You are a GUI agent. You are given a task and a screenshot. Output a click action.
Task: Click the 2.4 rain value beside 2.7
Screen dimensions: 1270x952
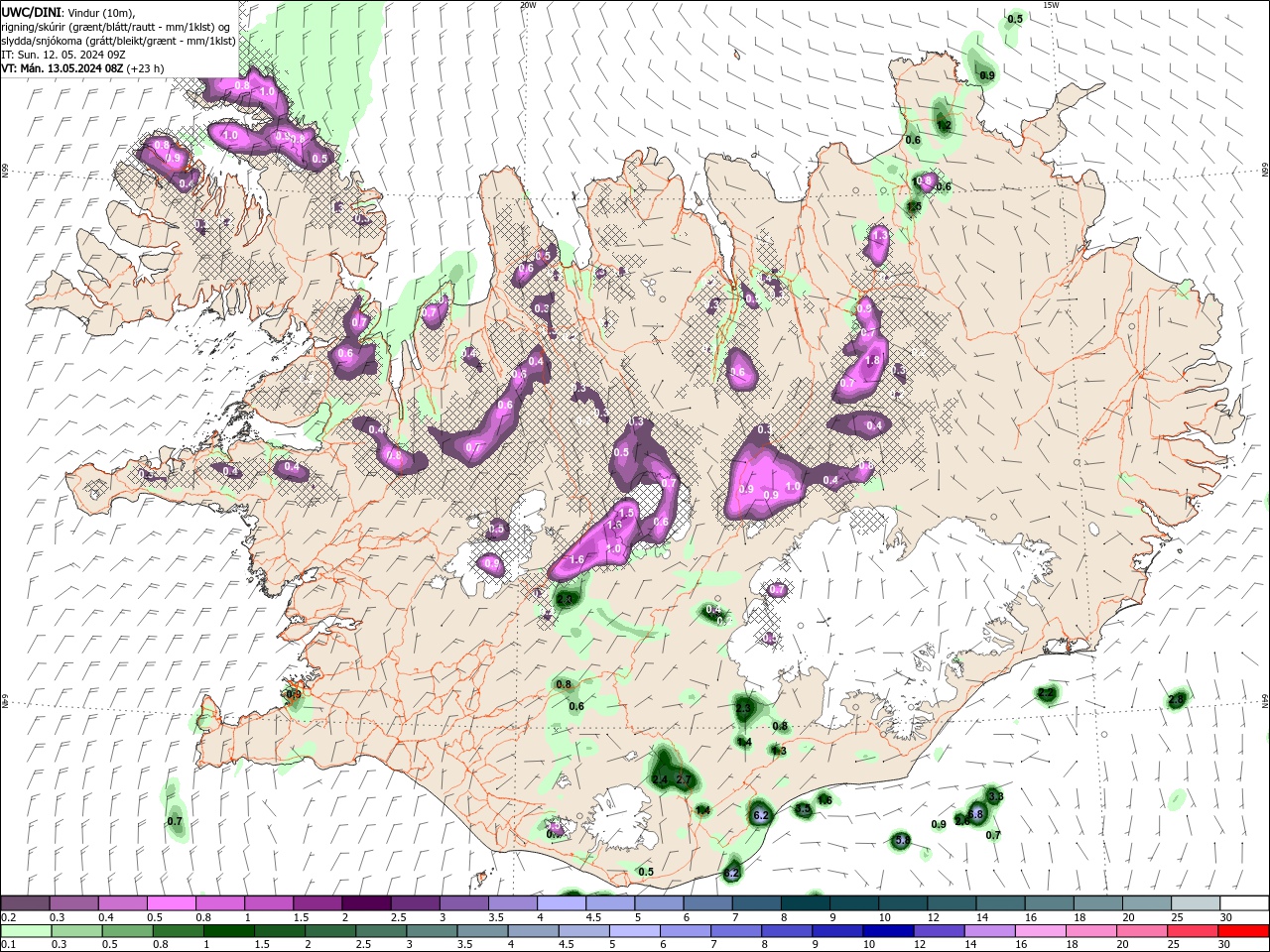pyautogui.click(x=660, y=780)
